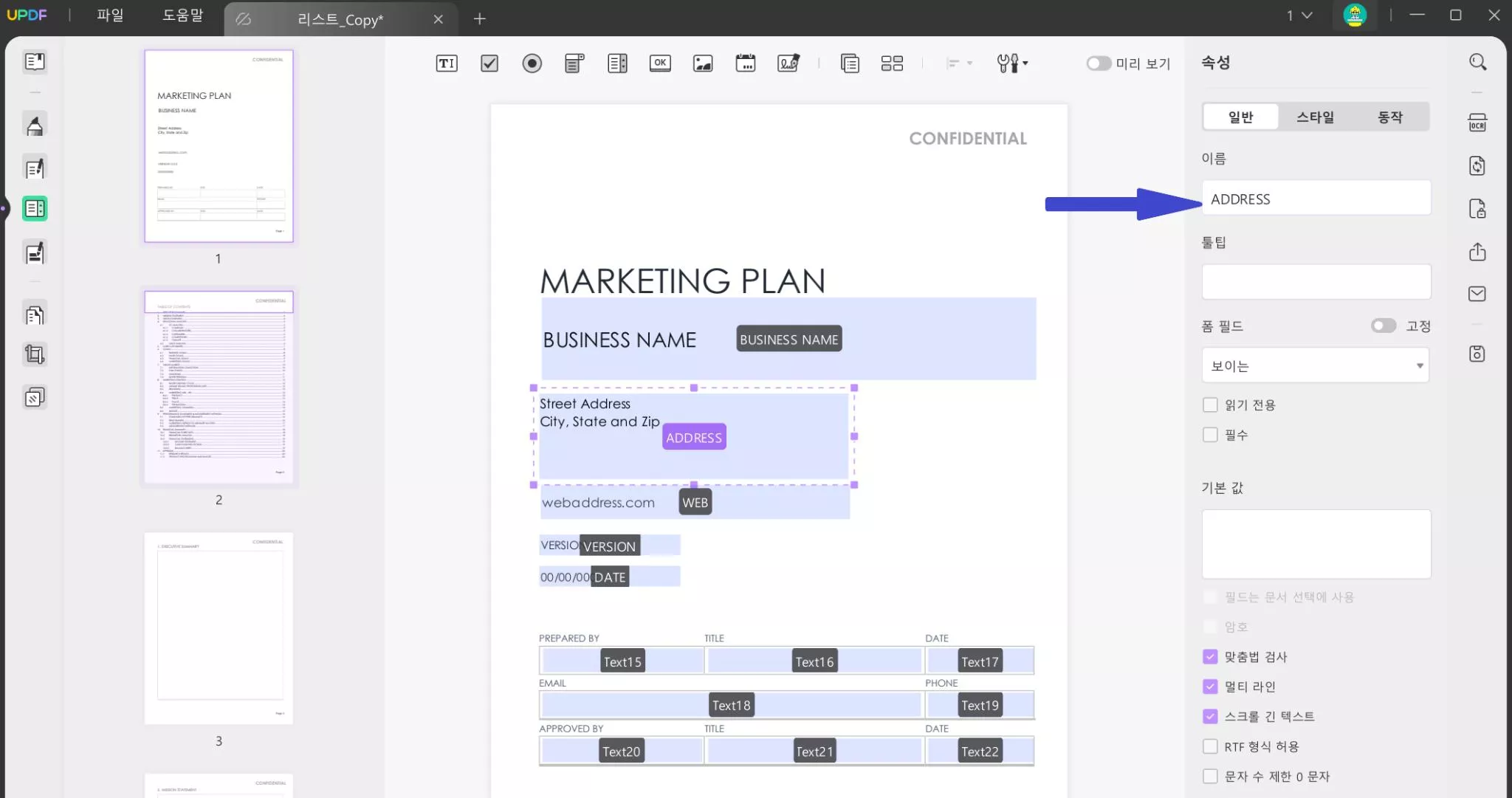Image resolution: width=1512 pixels, height=798 pixels.
Task: Click the 이름 field containing ADDRESS
Action: point(1316,199)
